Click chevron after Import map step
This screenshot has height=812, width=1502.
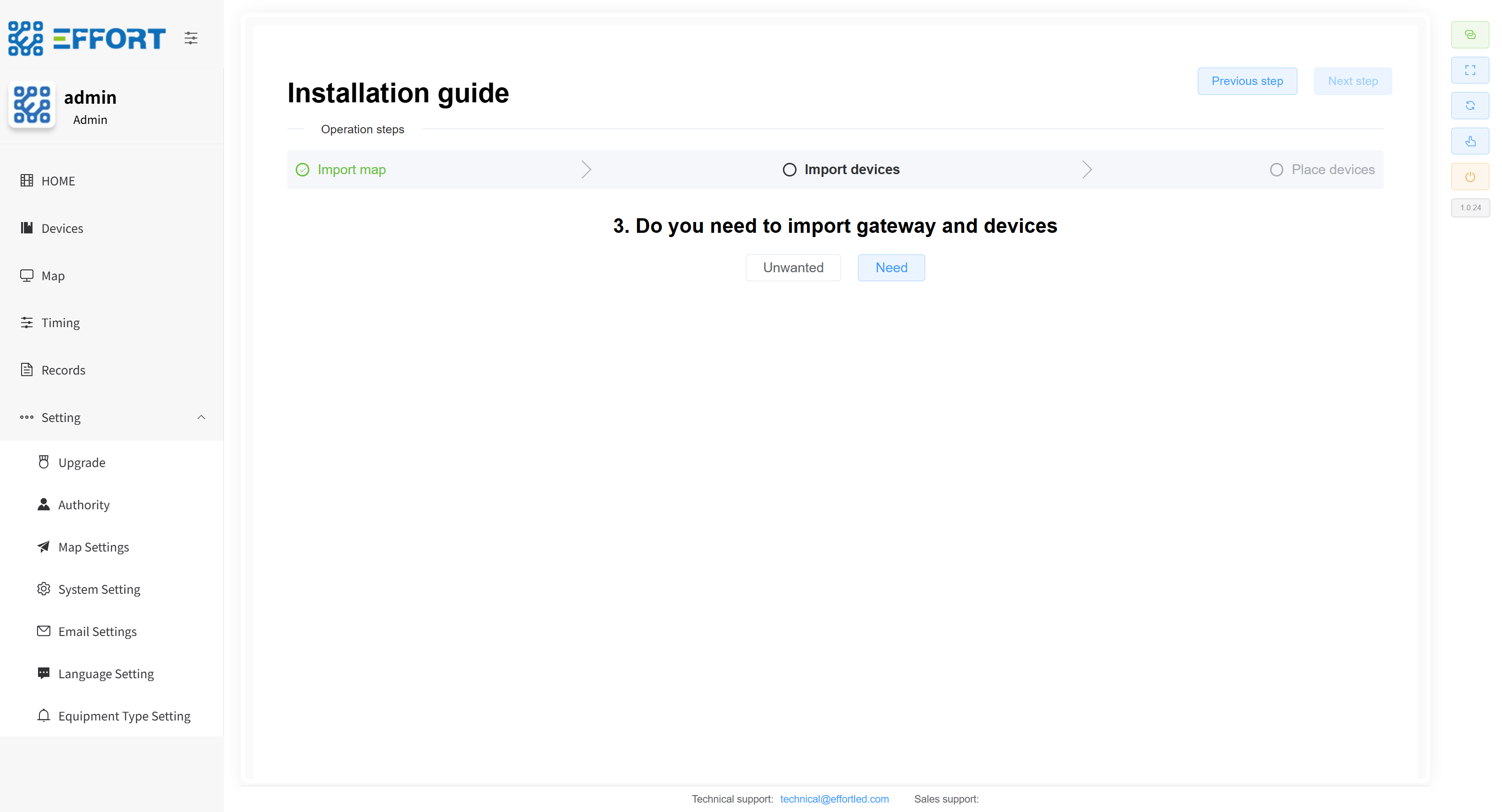tap(586, 169)
